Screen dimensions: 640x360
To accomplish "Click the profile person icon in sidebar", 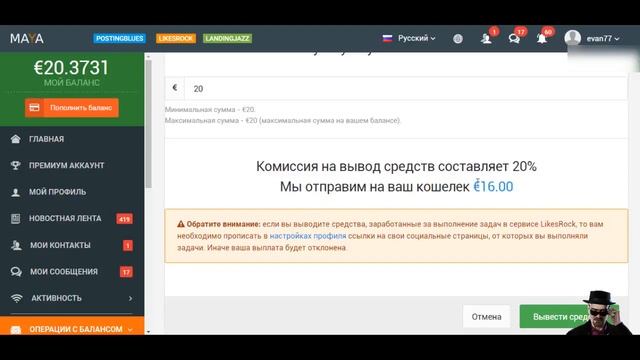I will coord(16,192).
